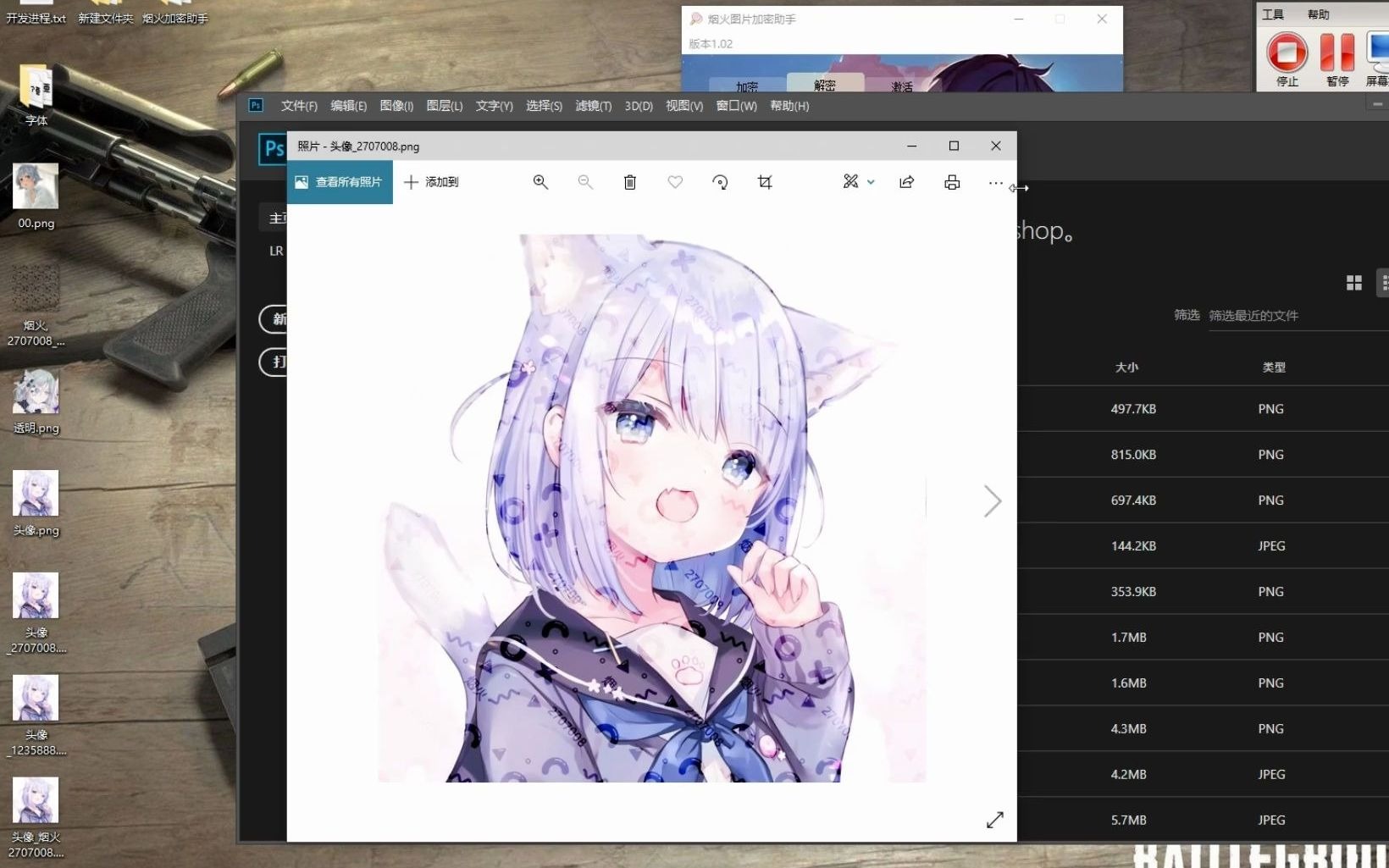Zoom in on the photo
The image size is (1389, 868).
pyautogui.click(x=540, y=182)
